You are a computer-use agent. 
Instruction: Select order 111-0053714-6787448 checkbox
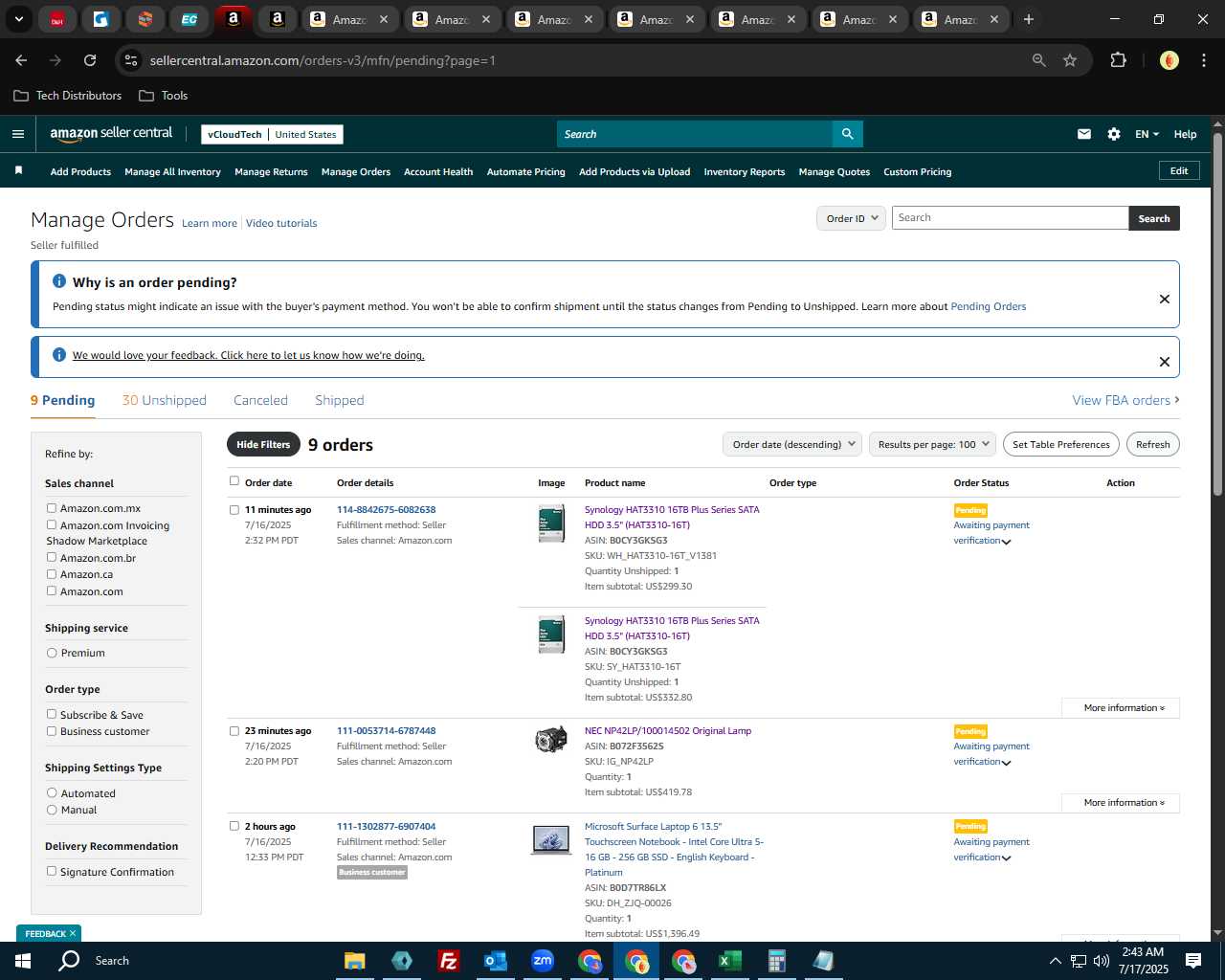234,731
